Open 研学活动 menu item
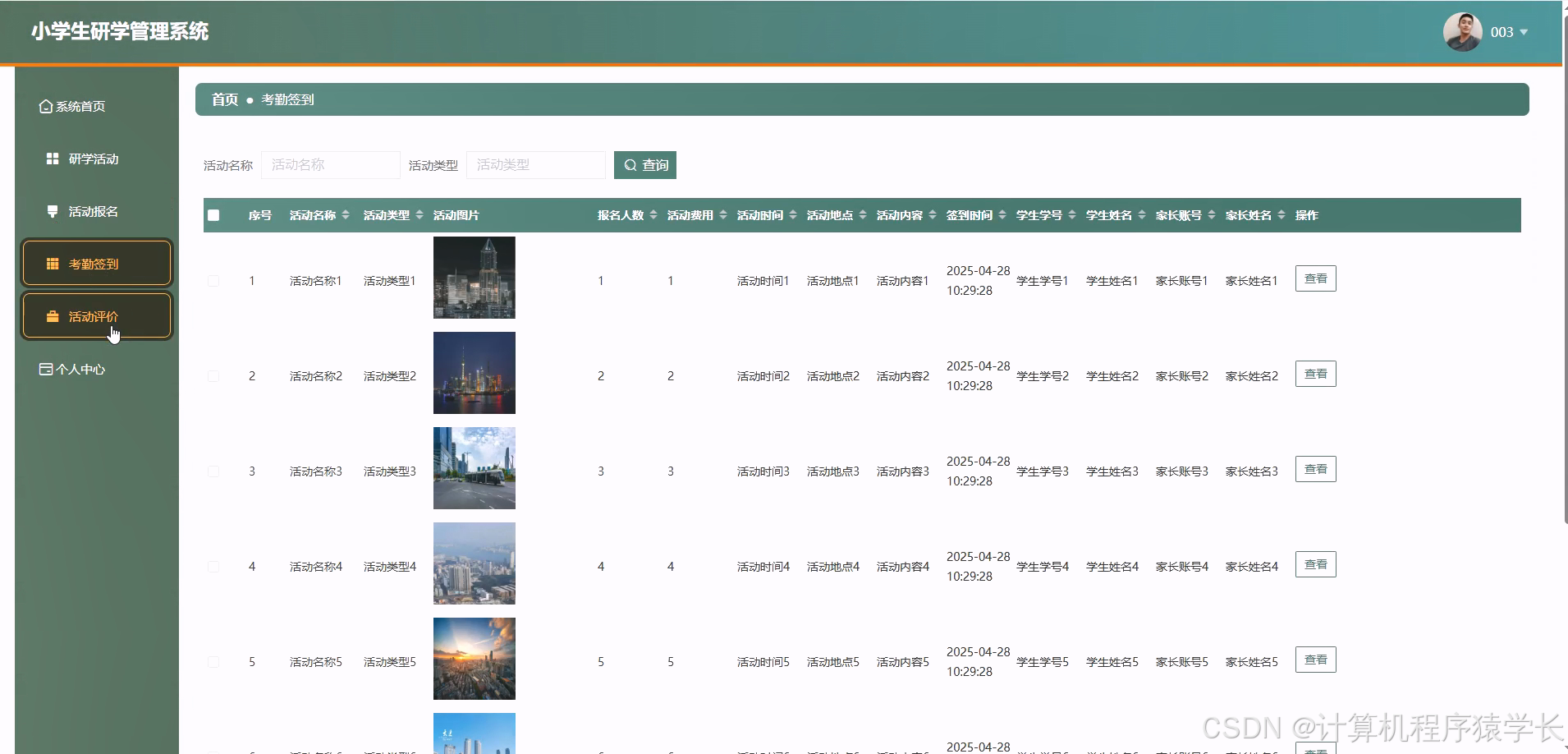The image size is (1568, 754). (97, 159)
